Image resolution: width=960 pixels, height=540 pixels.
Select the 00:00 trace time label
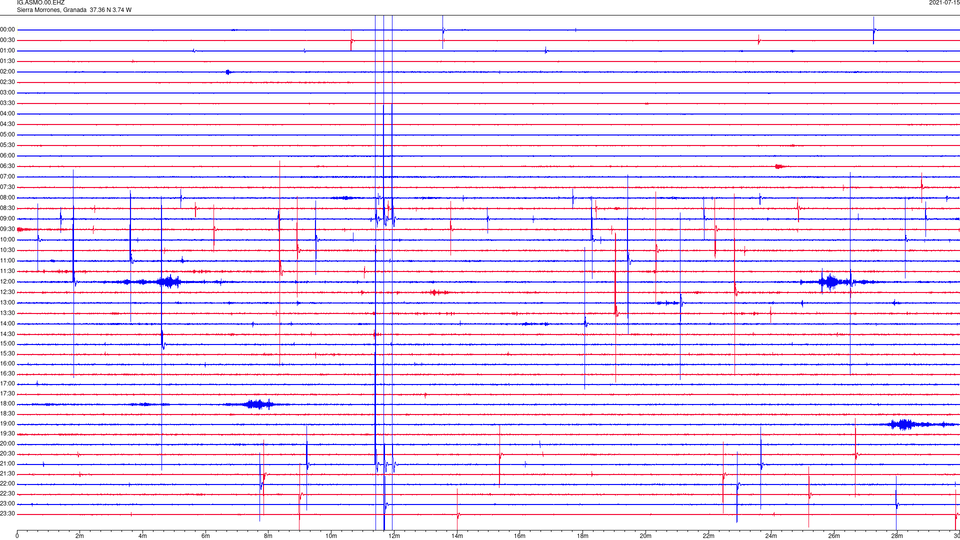click(8, 29)
